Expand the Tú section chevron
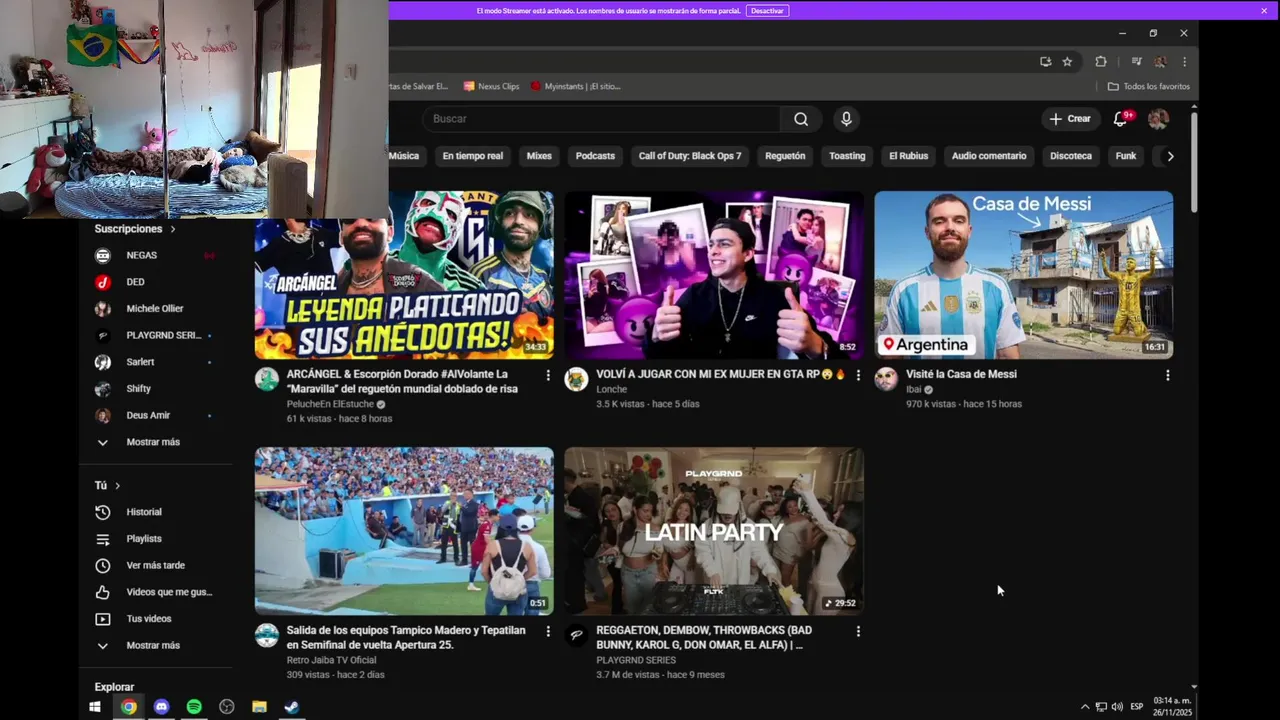The width and height of the screenshot is (1280, 720). (x=117, y=486)
